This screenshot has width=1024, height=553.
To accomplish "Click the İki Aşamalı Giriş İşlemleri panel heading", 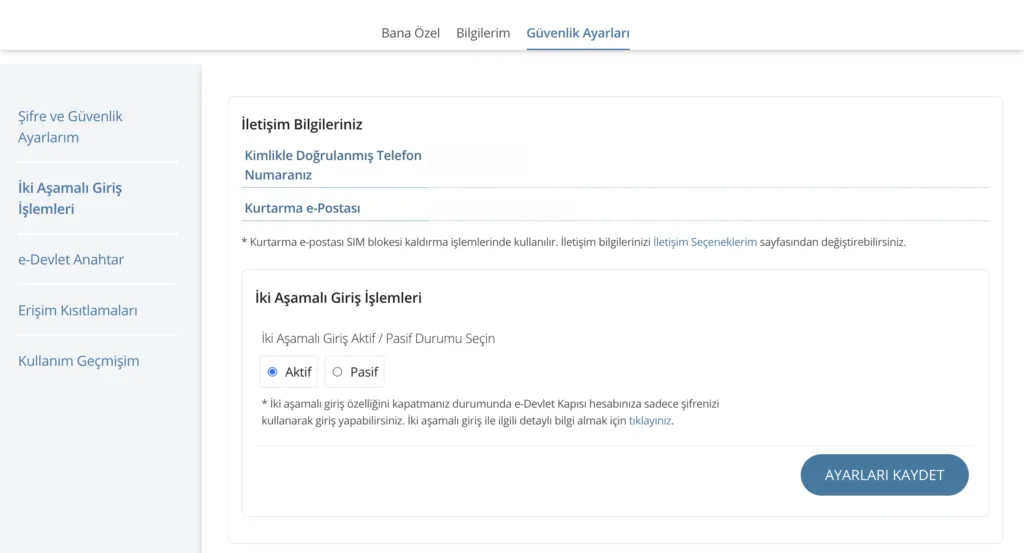I will coord(338,298).
